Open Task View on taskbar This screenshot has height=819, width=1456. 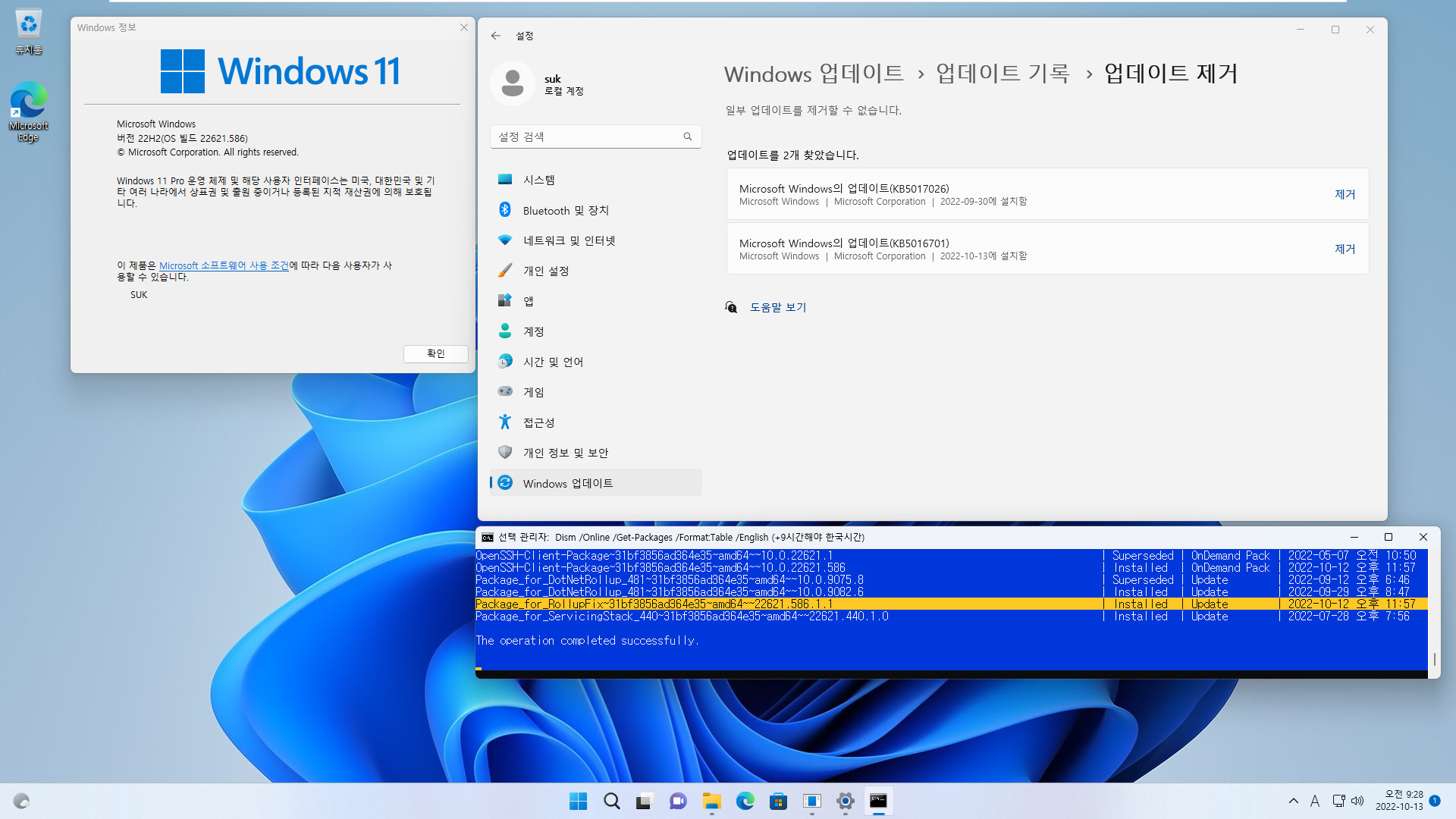pyautogui.click(x=645, y=801)
